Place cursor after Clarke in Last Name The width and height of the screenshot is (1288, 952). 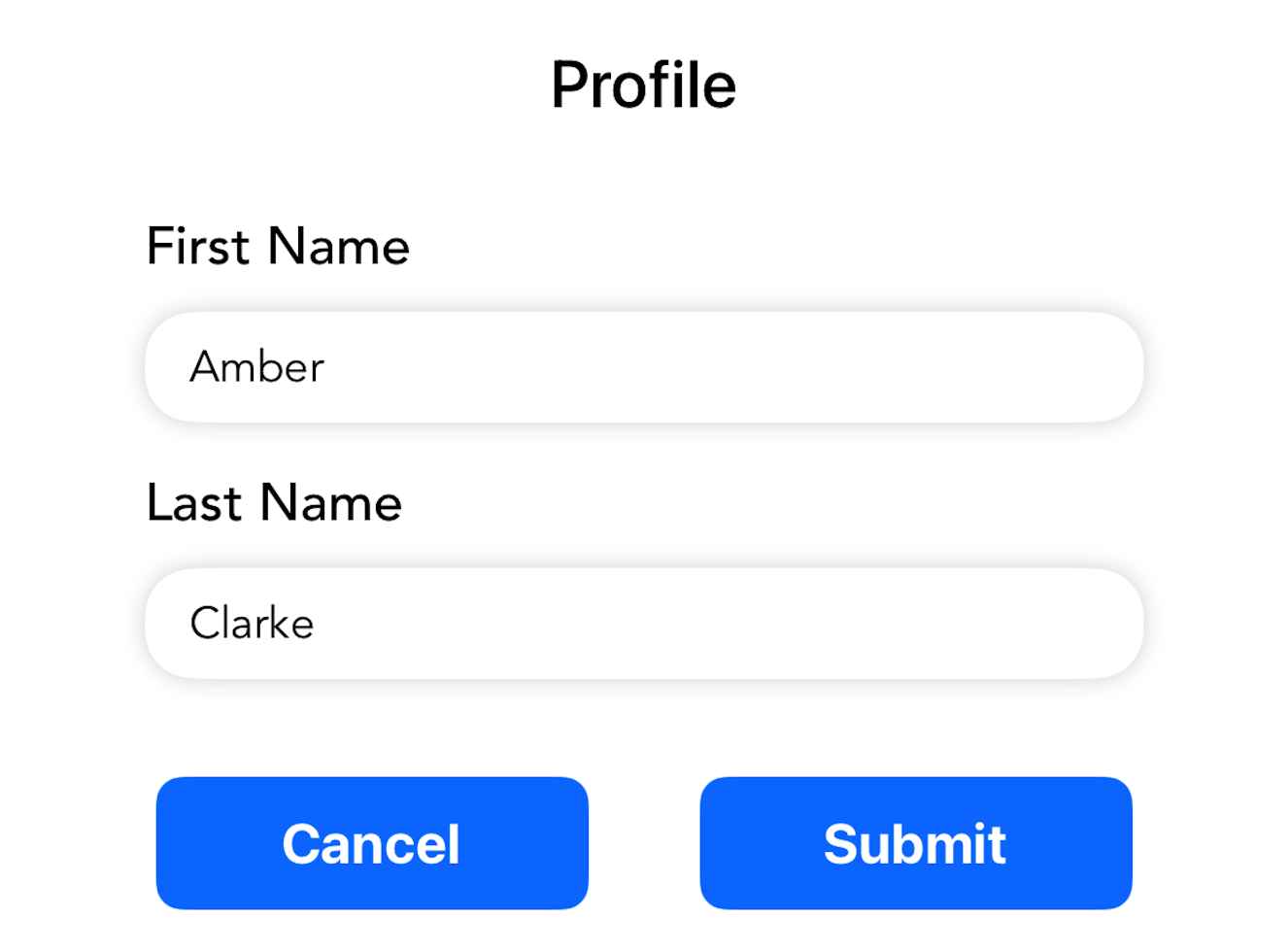[x=318, y=623]
